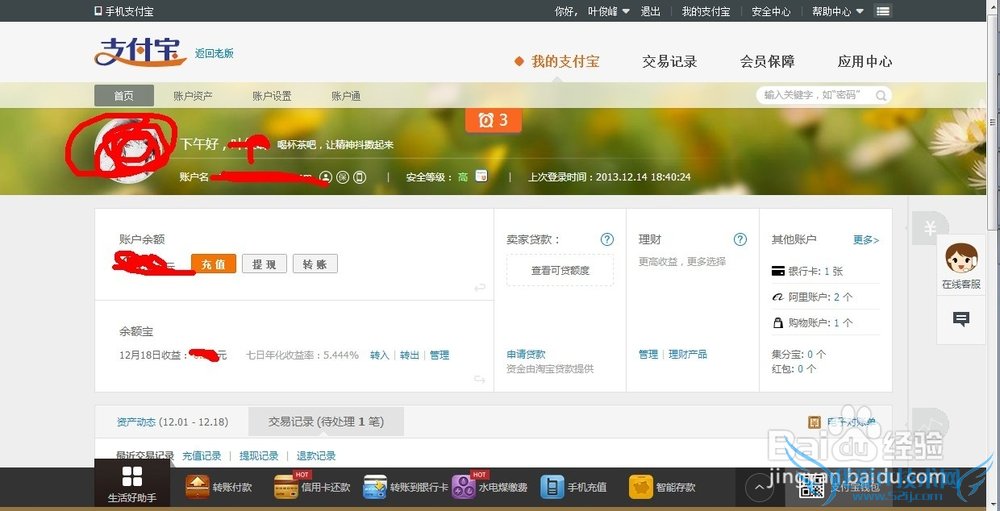Open the 账户资产 sub-navigation tab
1000x511 pixels.
[193, 96]
